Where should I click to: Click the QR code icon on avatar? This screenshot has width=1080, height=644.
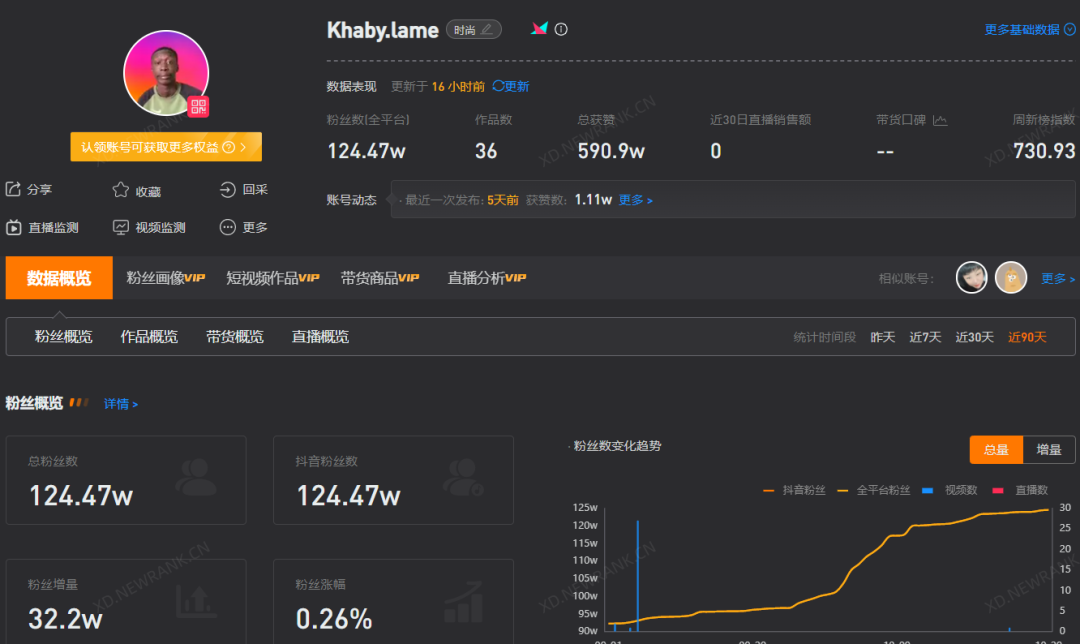pyautogui.click(x=198, y=106)
